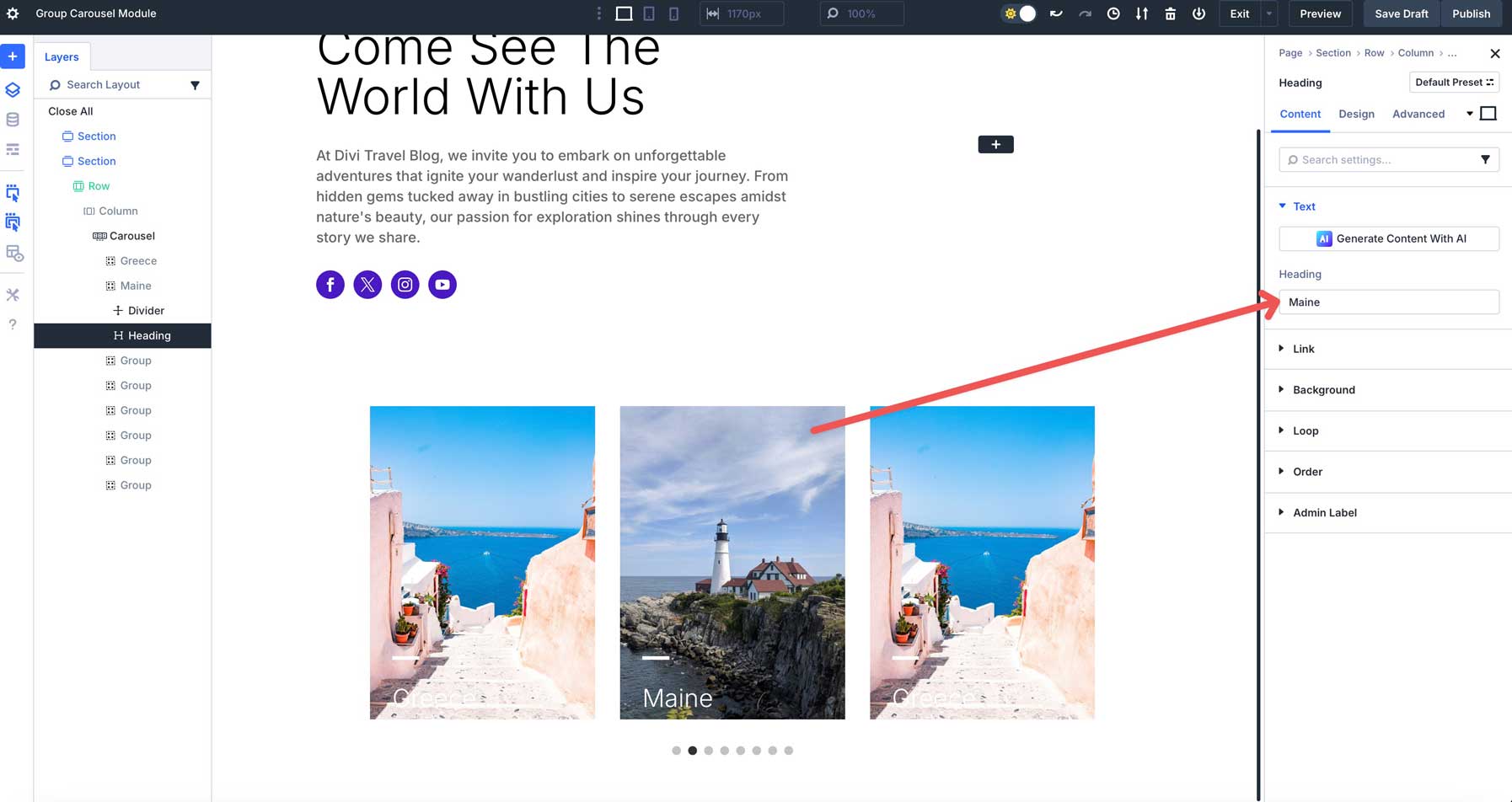Click Generate Content With AI
Viewport: 1512px width, 802px height.
pyautogui.click(x=1388, y=238)
